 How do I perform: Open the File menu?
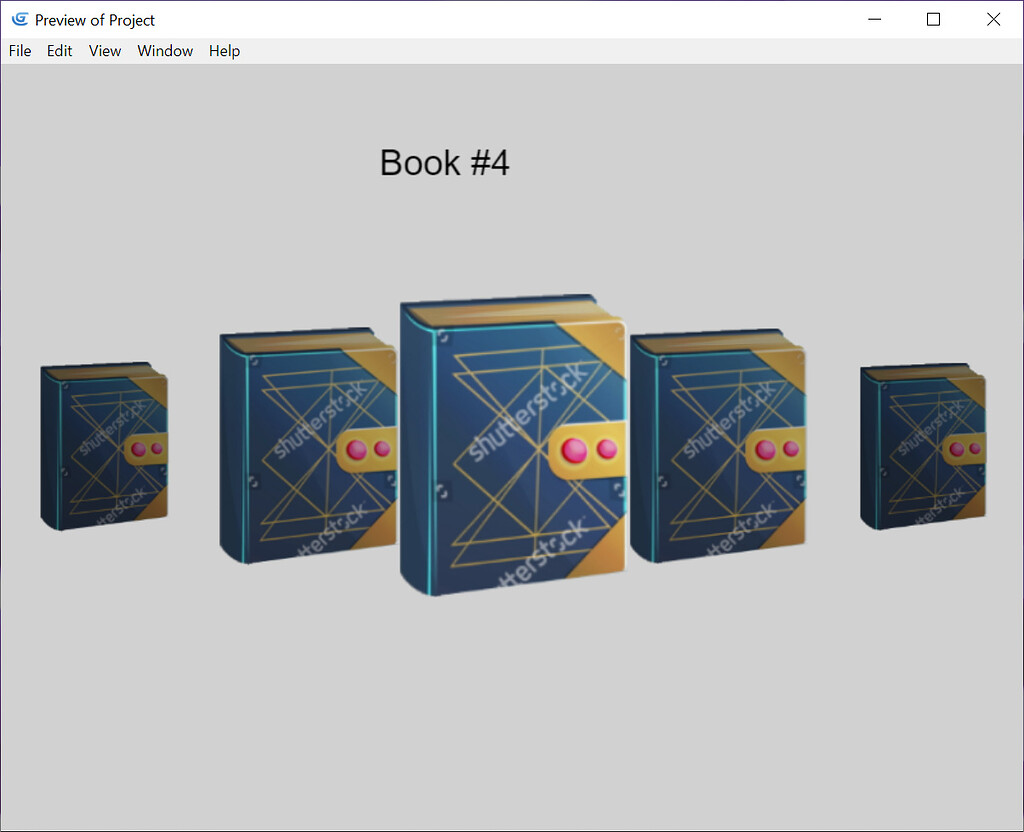pyautogui.click(x=19, y=50)
